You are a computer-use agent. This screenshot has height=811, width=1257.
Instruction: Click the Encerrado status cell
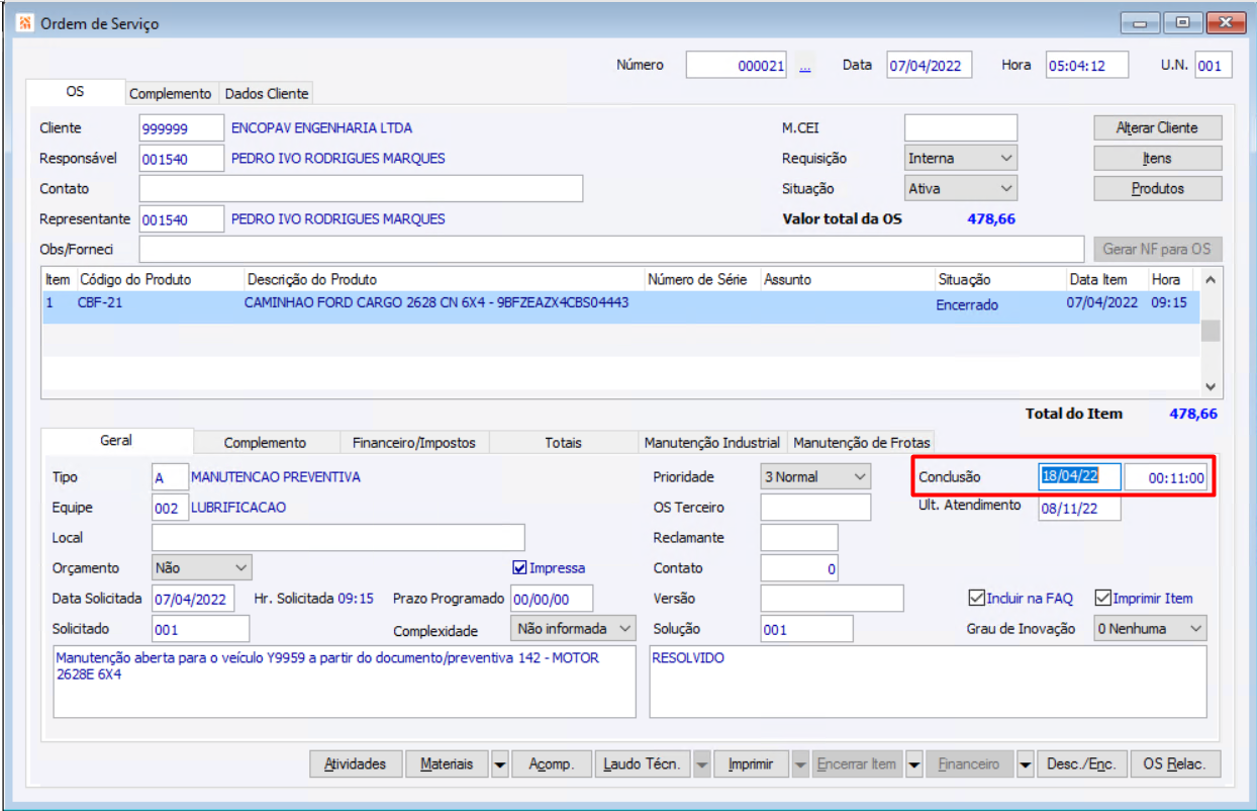pyautogui.click(x=967, y=305)
